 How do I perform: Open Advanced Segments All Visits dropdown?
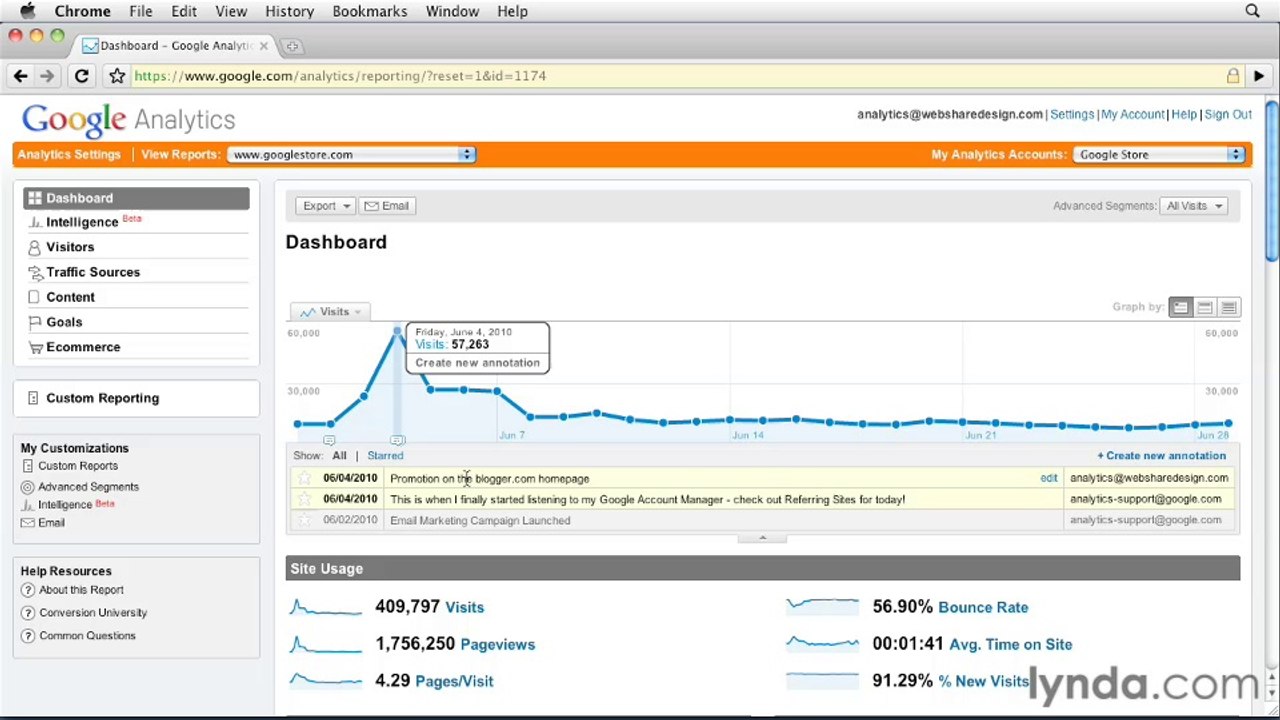(1194, 206)
